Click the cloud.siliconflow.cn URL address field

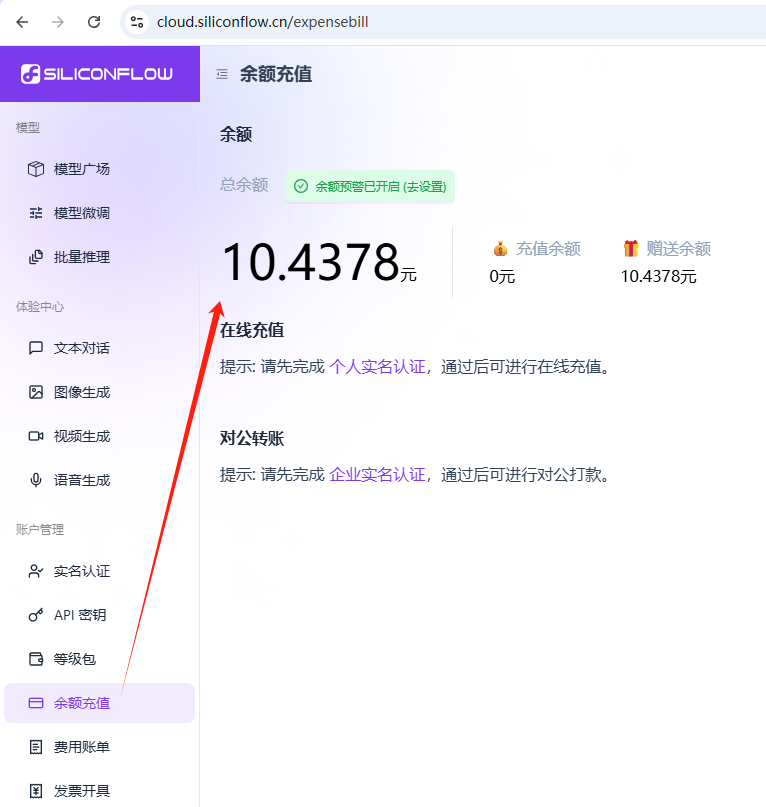[263, 22]
